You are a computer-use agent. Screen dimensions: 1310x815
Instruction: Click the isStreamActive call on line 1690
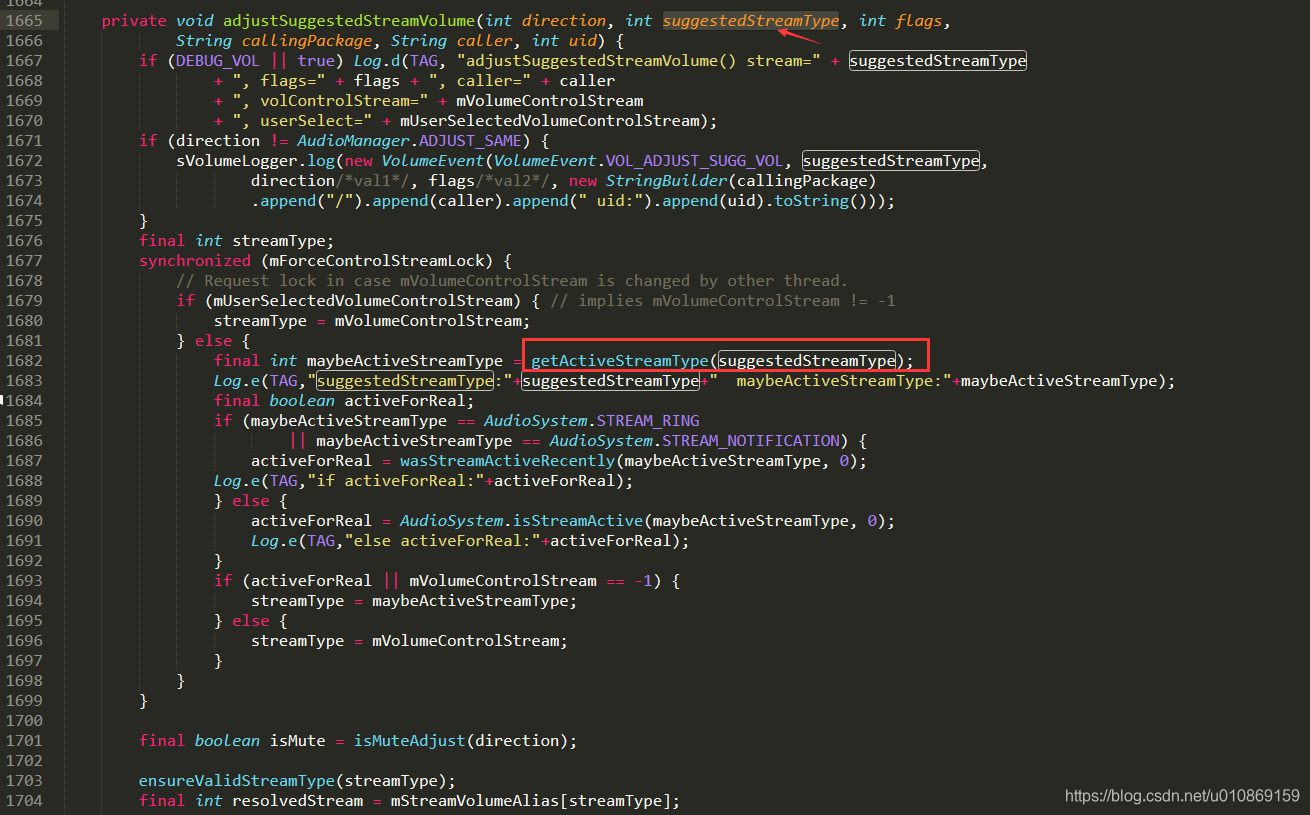click(578, 521)
